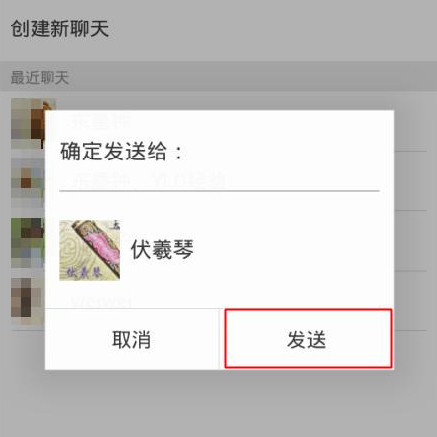This screenshot has width=437, height=437.
Task: Open fourth pixelated avatar in recent chats
Action: pos(28,303)
